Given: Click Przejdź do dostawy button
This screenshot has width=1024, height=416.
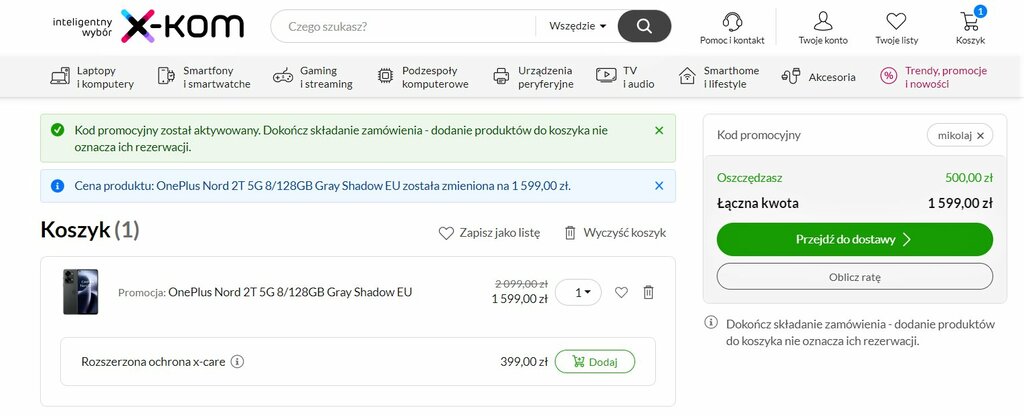Looking at the screenshot, I should pyautogui.click(x=854, y=240).
